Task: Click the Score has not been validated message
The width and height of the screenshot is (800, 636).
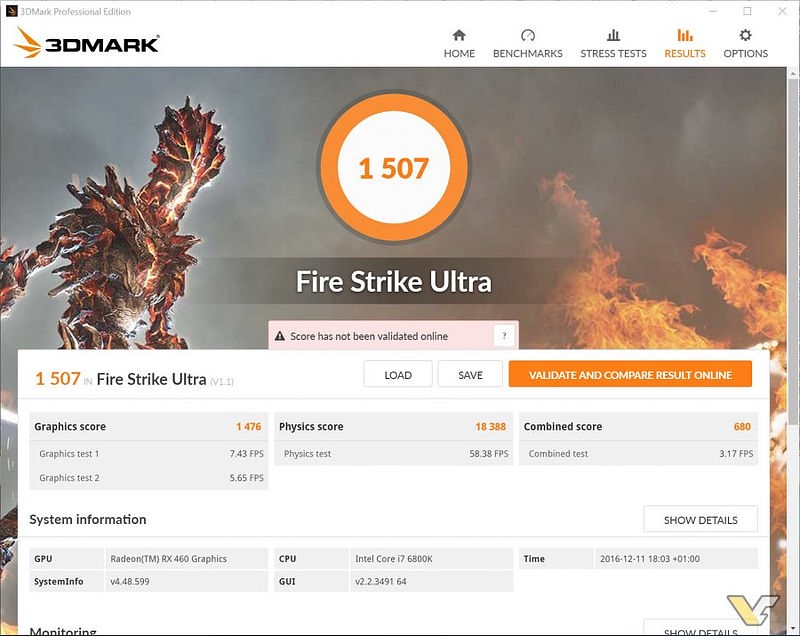Action: (x=369, y=336)
